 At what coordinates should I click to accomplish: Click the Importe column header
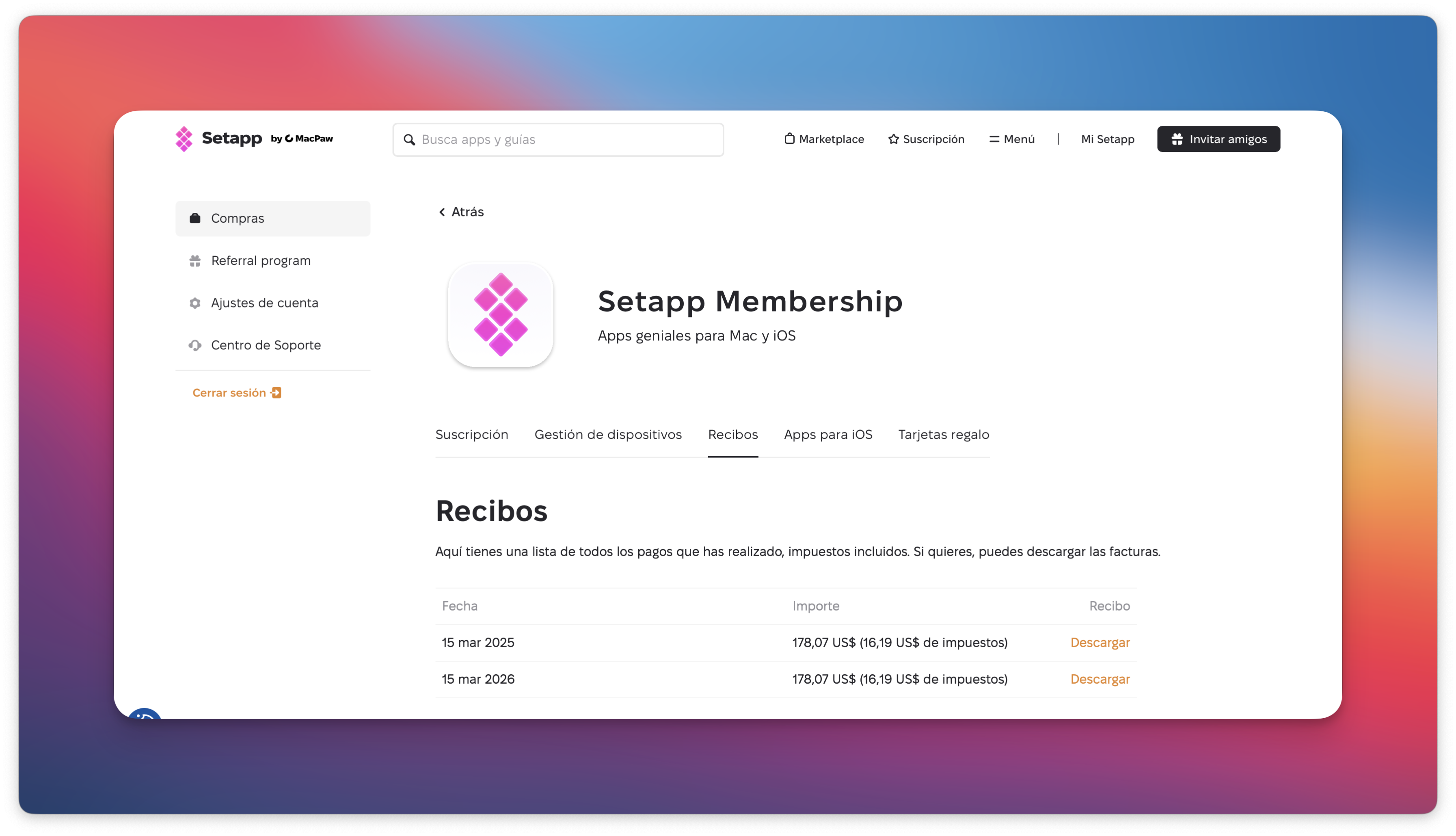816,606
